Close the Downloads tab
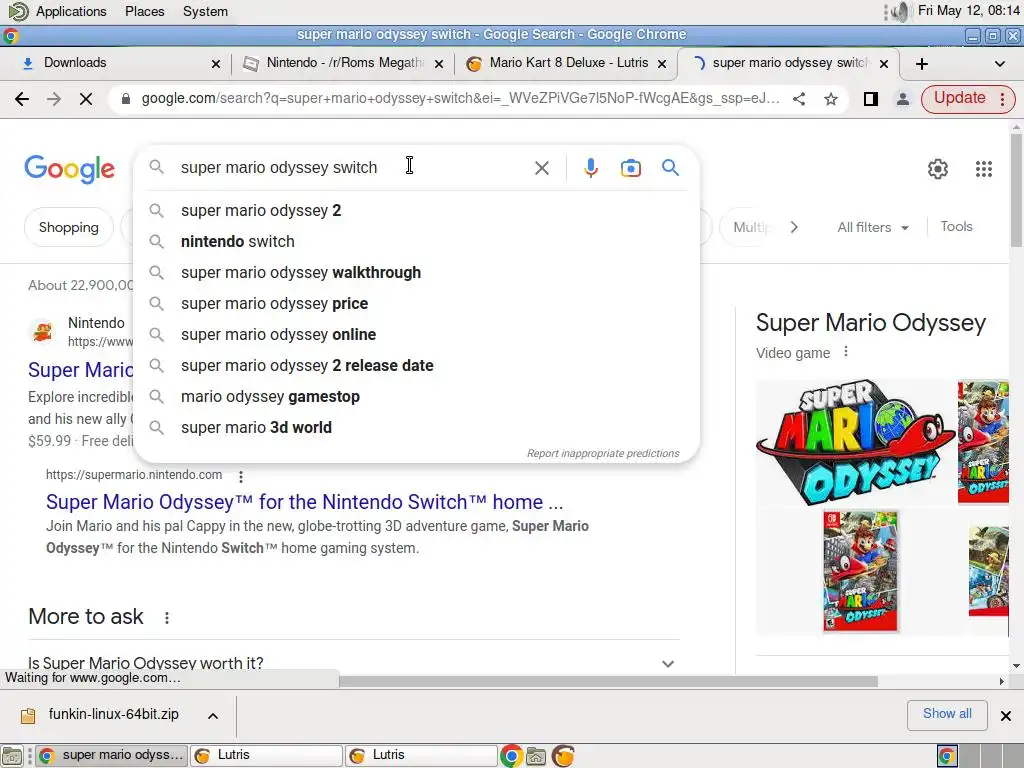The height and width of the screenshot is (768, 1024). point(216,63)
